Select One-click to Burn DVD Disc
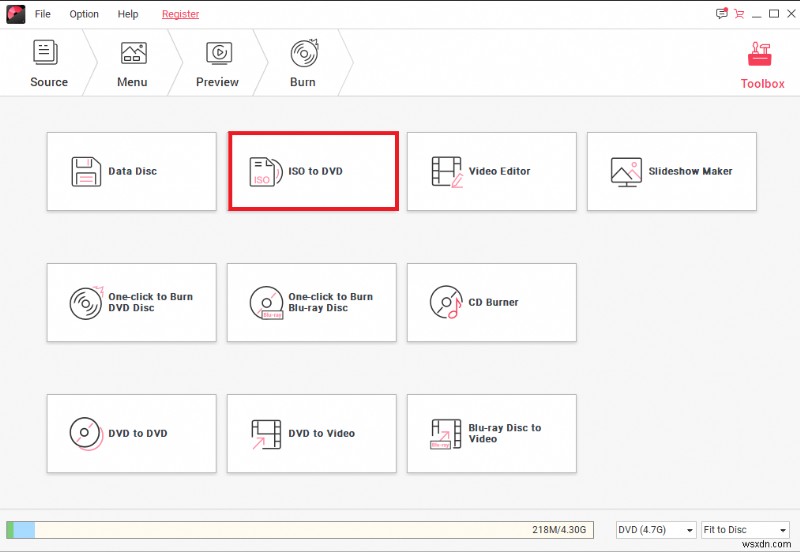Image resolution: width=800 pixels, height=552 pixels. coord(132,303)
